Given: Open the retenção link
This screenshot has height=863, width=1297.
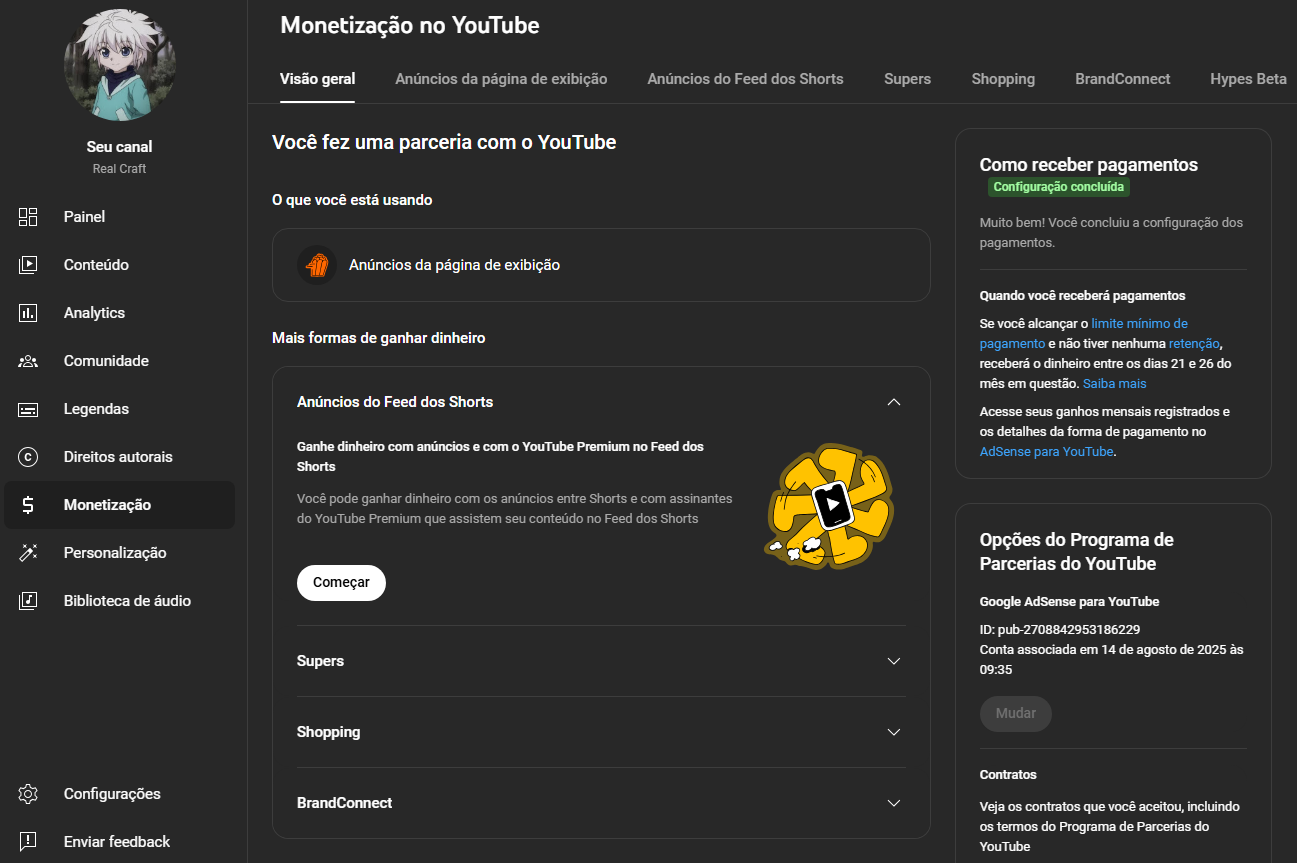Looking at the screenshot, I should click(x=1194, y=343).
